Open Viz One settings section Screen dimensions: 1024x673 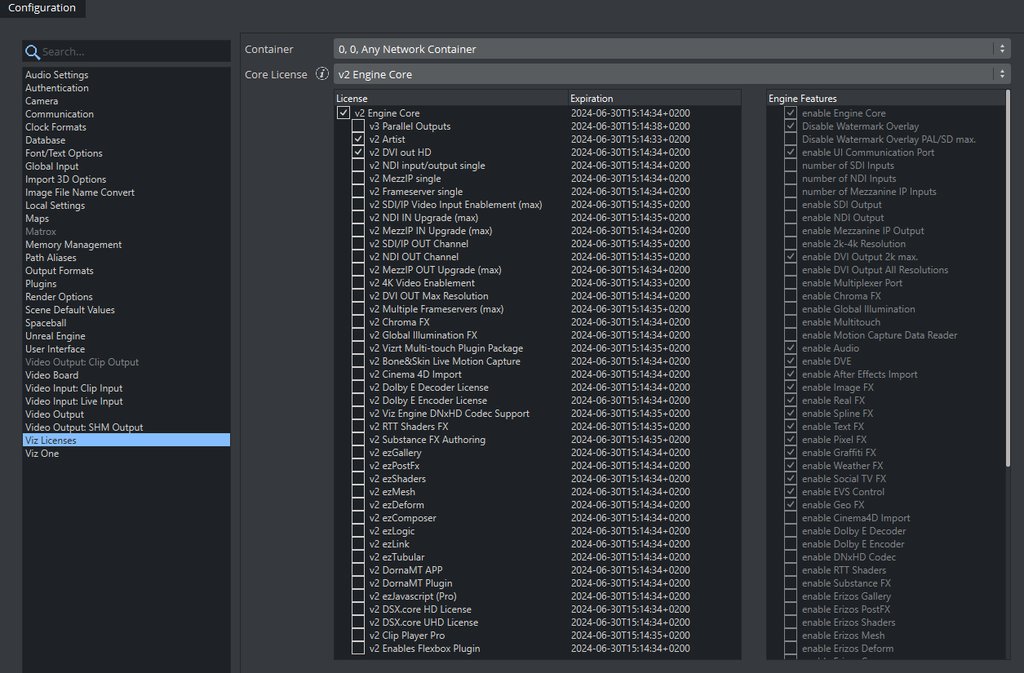(42, 454)
